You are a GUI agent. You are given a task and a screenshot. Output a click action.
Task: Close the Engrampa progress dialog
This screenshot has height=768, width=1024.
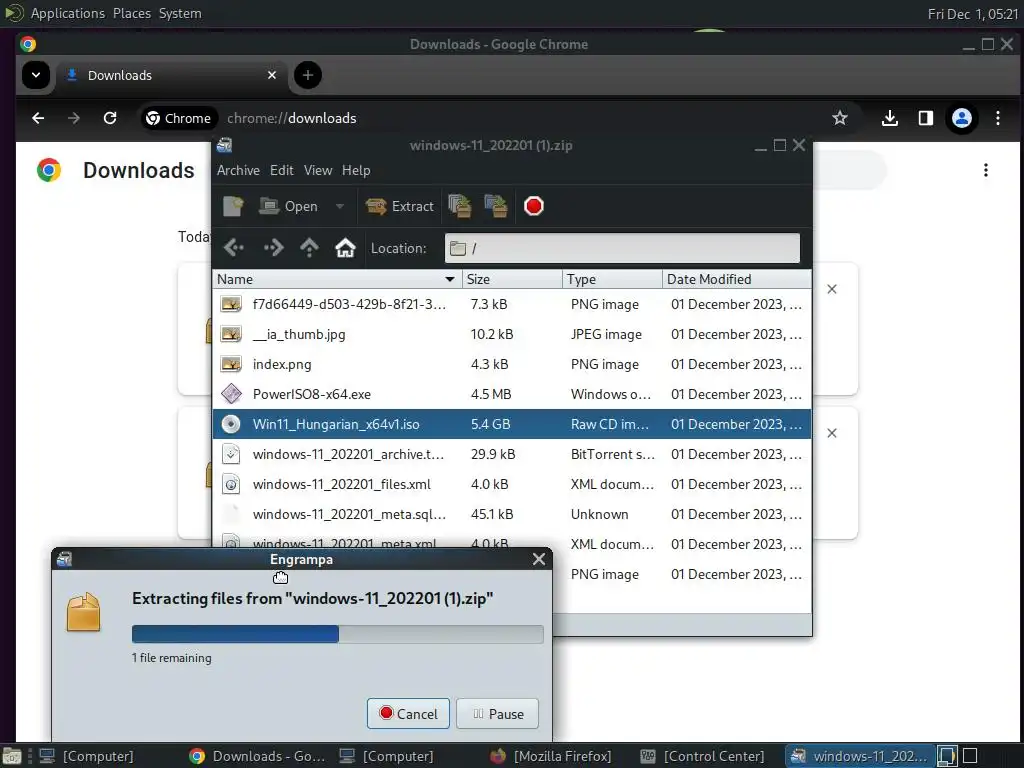(x=539, y=560)
